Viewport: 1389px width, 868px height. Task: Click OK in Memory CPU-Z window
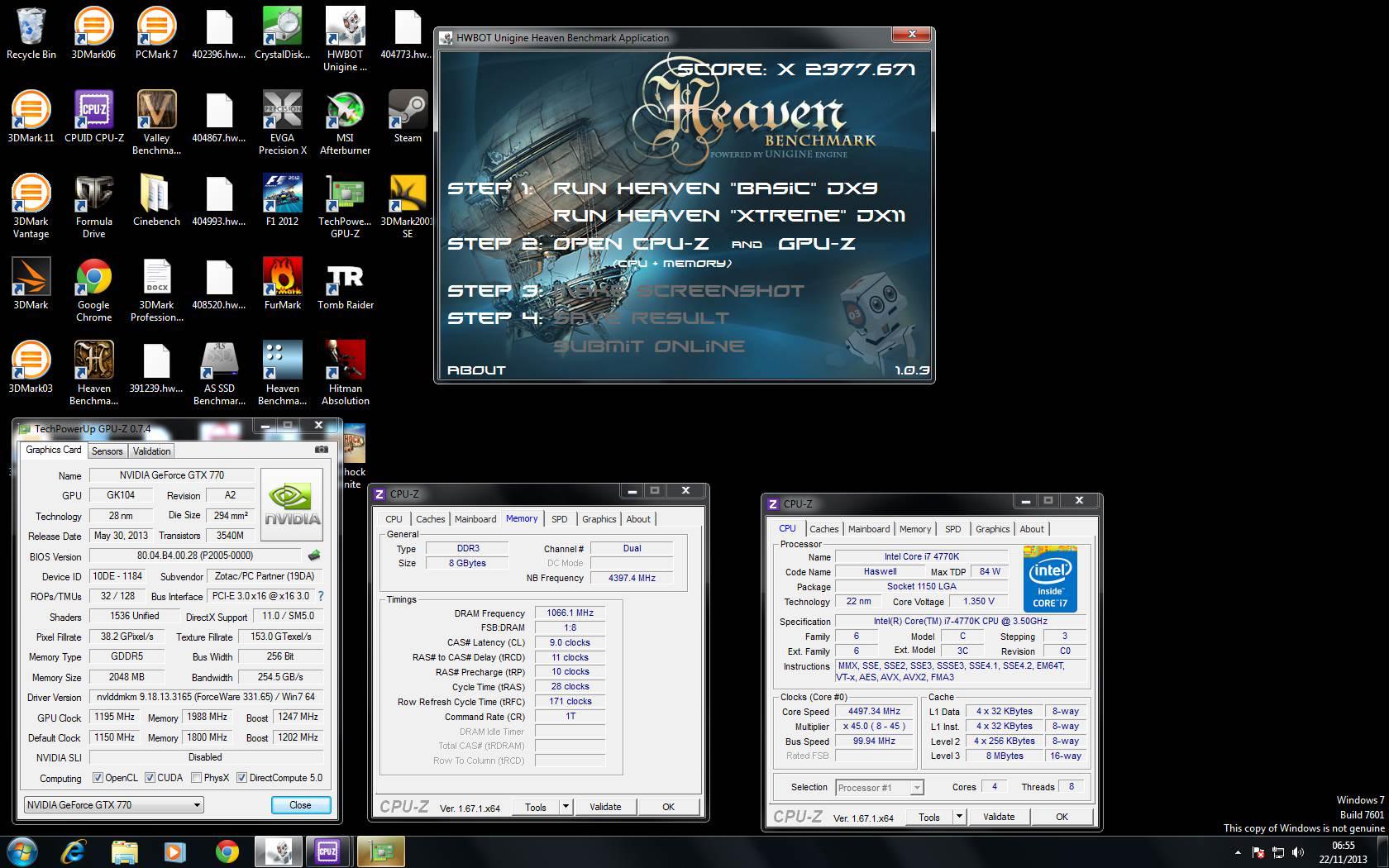tap(668, 807)
